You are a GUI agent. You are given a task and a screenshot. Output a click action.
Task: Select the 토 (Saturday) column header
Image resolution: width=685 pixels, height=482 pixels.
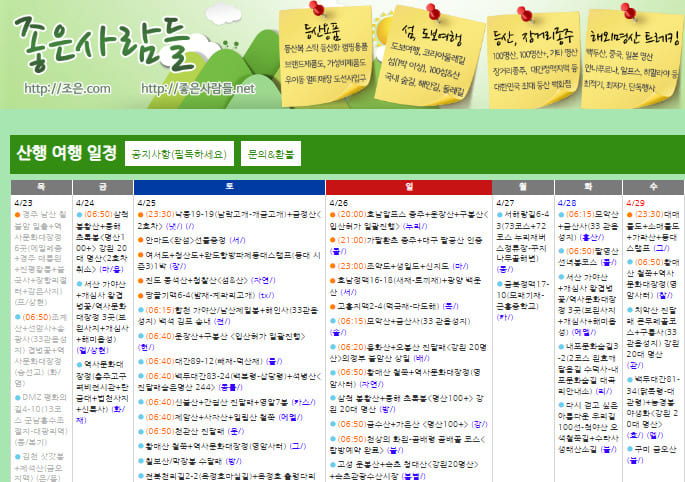229,187
